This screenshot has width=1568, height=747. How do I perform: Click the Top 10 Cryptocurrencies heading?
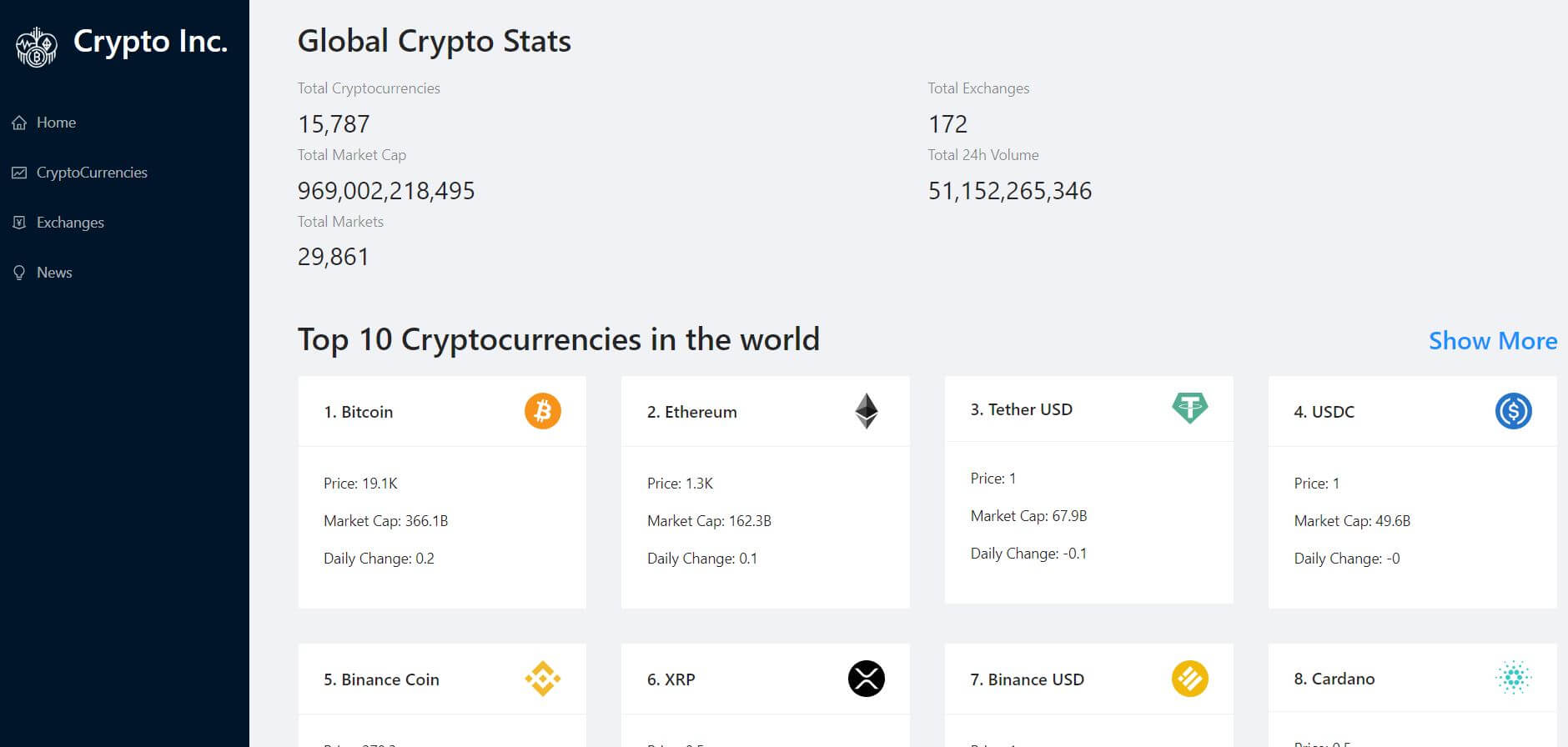559,340
